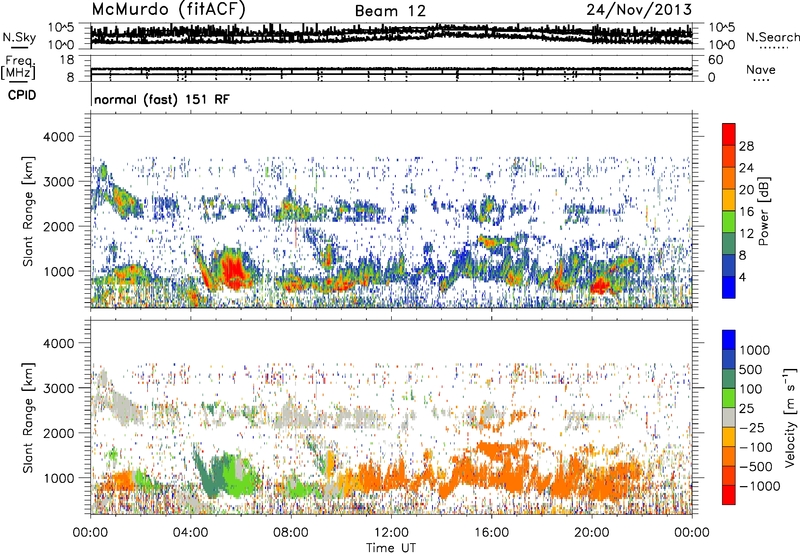Screen dimensions: 800x554
Task: Click the 4 value on the power scale
Action: tap(742, 277)
